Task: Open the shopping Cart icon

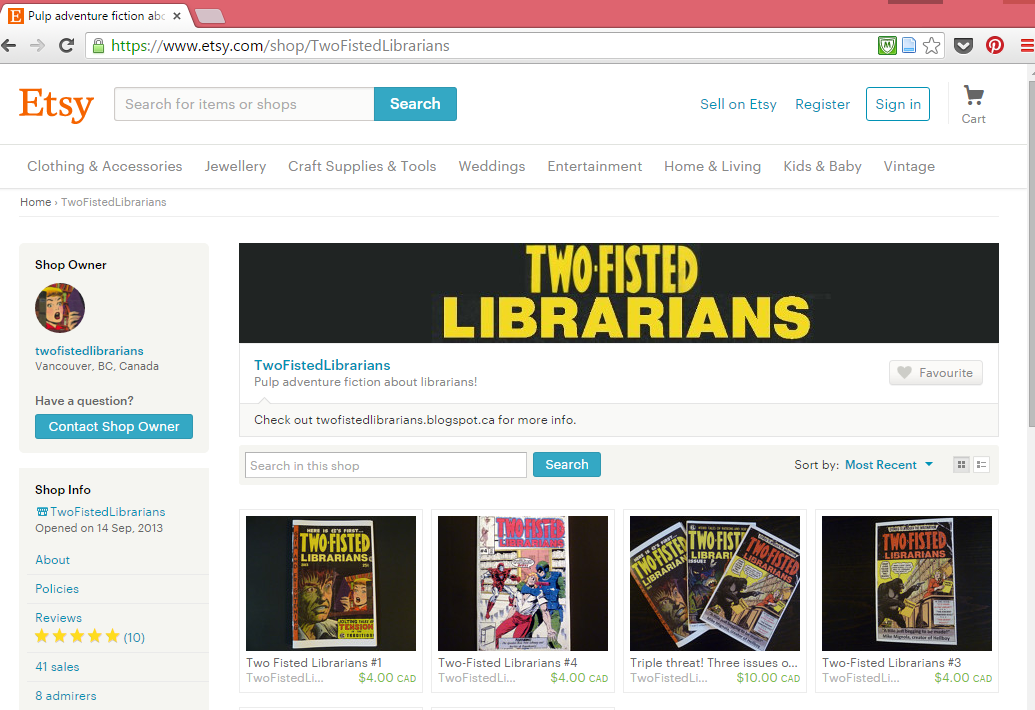Action: (974, 105)
